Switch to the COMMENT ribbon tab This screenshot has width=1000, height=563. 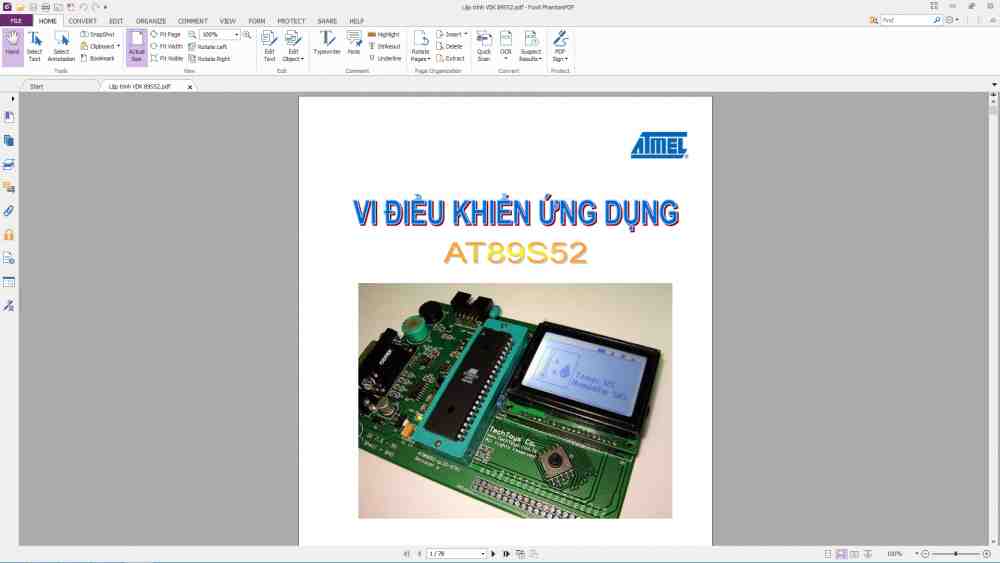coord(193,21)
